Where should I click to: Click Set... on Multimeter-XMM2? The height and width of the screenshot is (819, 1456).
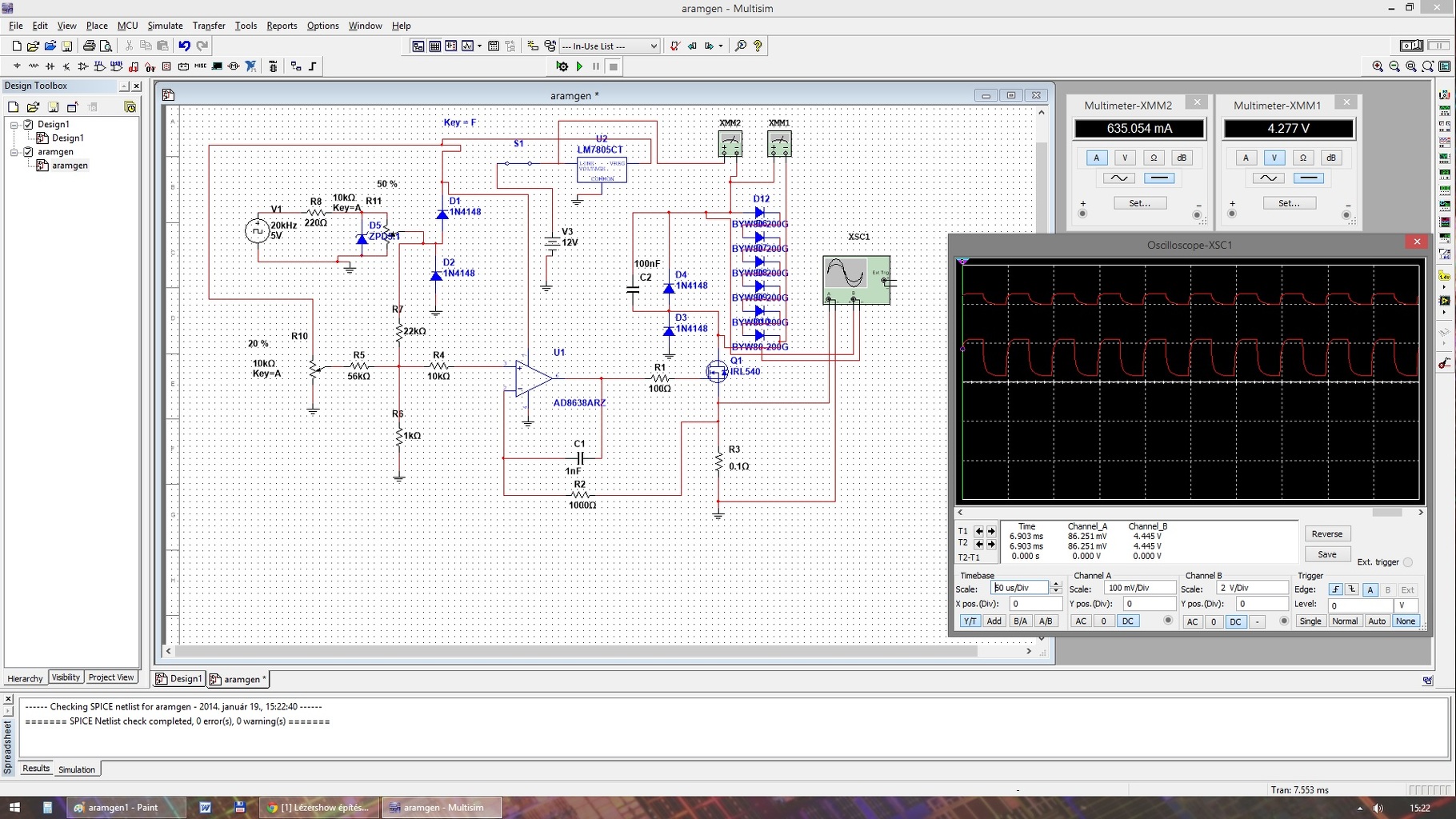[x=1139, y=203]
